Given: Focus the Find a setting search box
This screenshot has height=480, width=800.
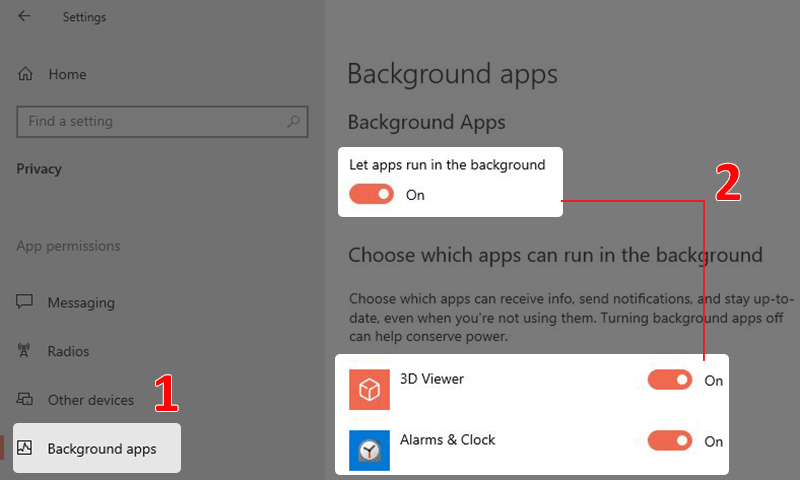Looking at the screenshot, I should [150, 122].
